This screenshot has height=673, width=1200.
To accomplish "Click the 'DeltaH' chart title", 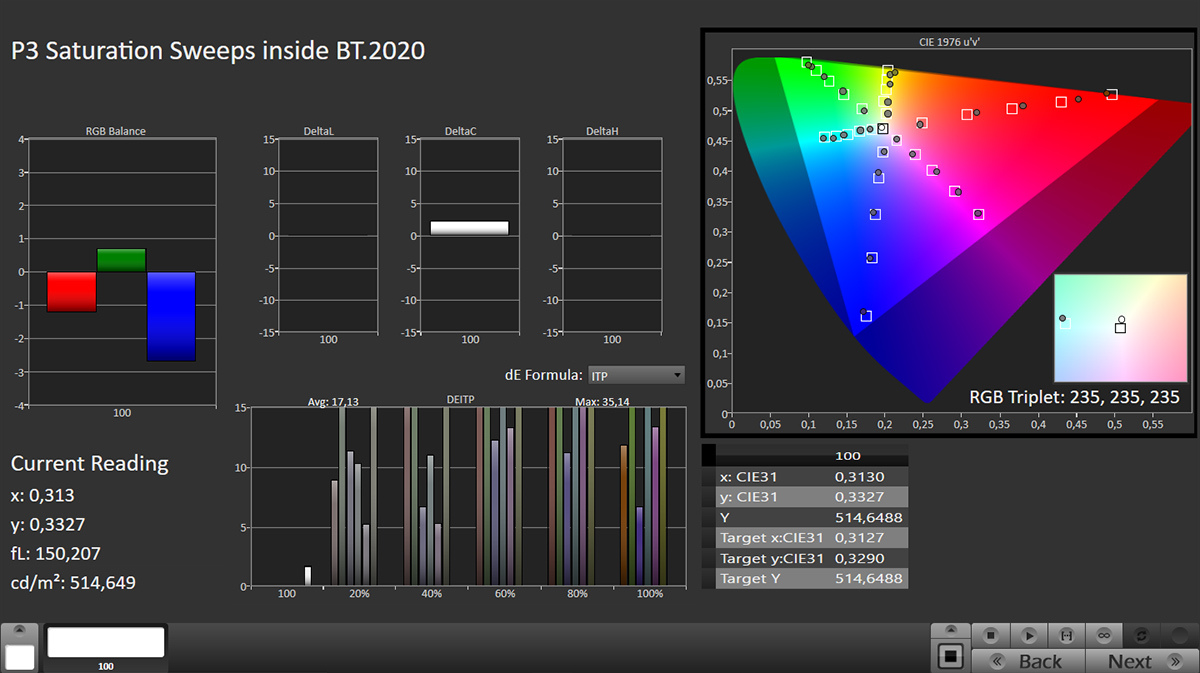I will (x=603, y=131).
